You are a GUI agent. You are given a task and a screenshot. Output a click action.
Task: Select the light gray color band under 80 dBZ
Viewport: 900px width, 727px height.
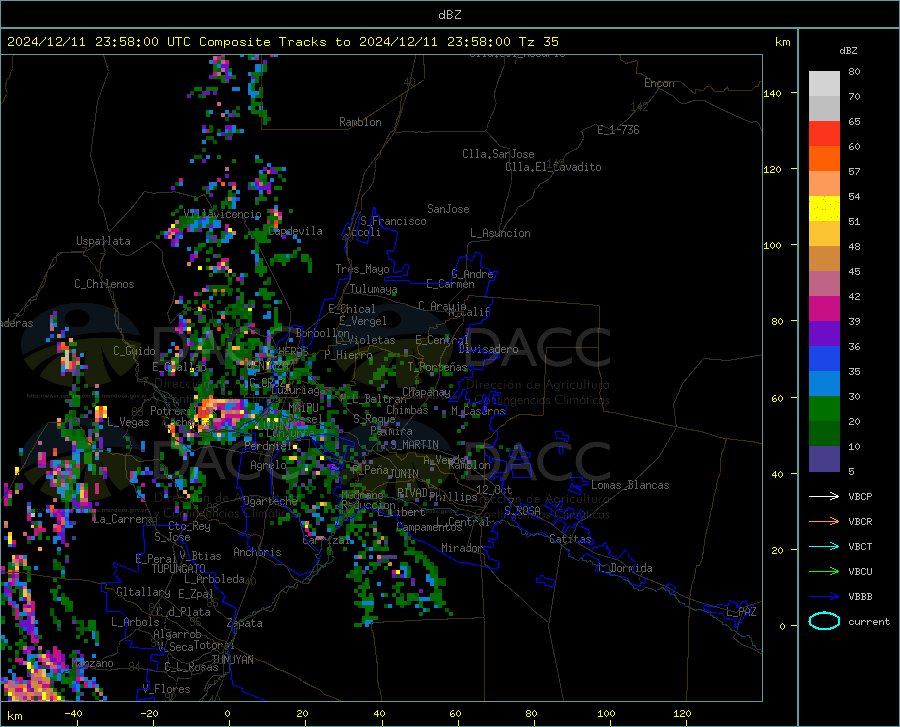pyautogui.click(x=824, y=84)
